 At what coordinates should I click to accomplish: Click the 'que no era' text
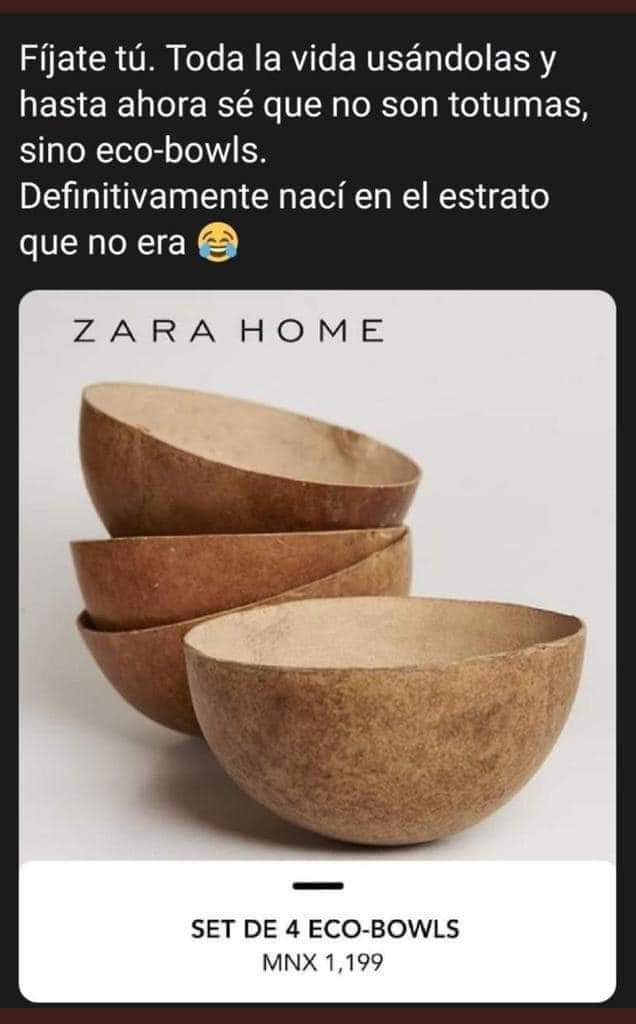pyautogui.click(x=103, y=245)
